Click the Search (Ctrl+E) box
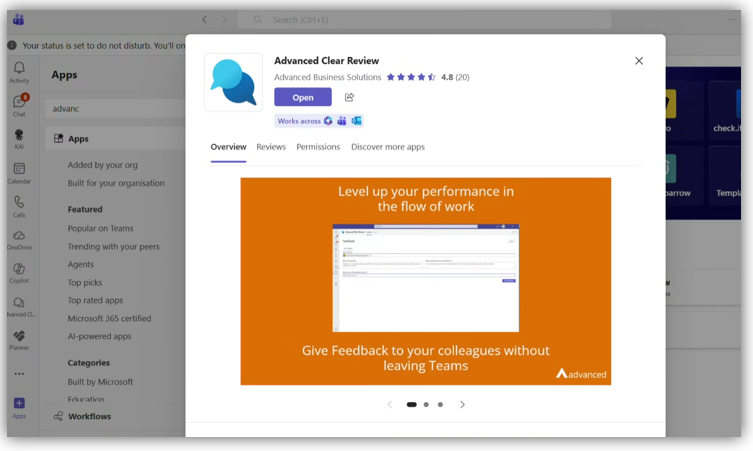Viewport: 753px width, 451px height. [425, 20]
